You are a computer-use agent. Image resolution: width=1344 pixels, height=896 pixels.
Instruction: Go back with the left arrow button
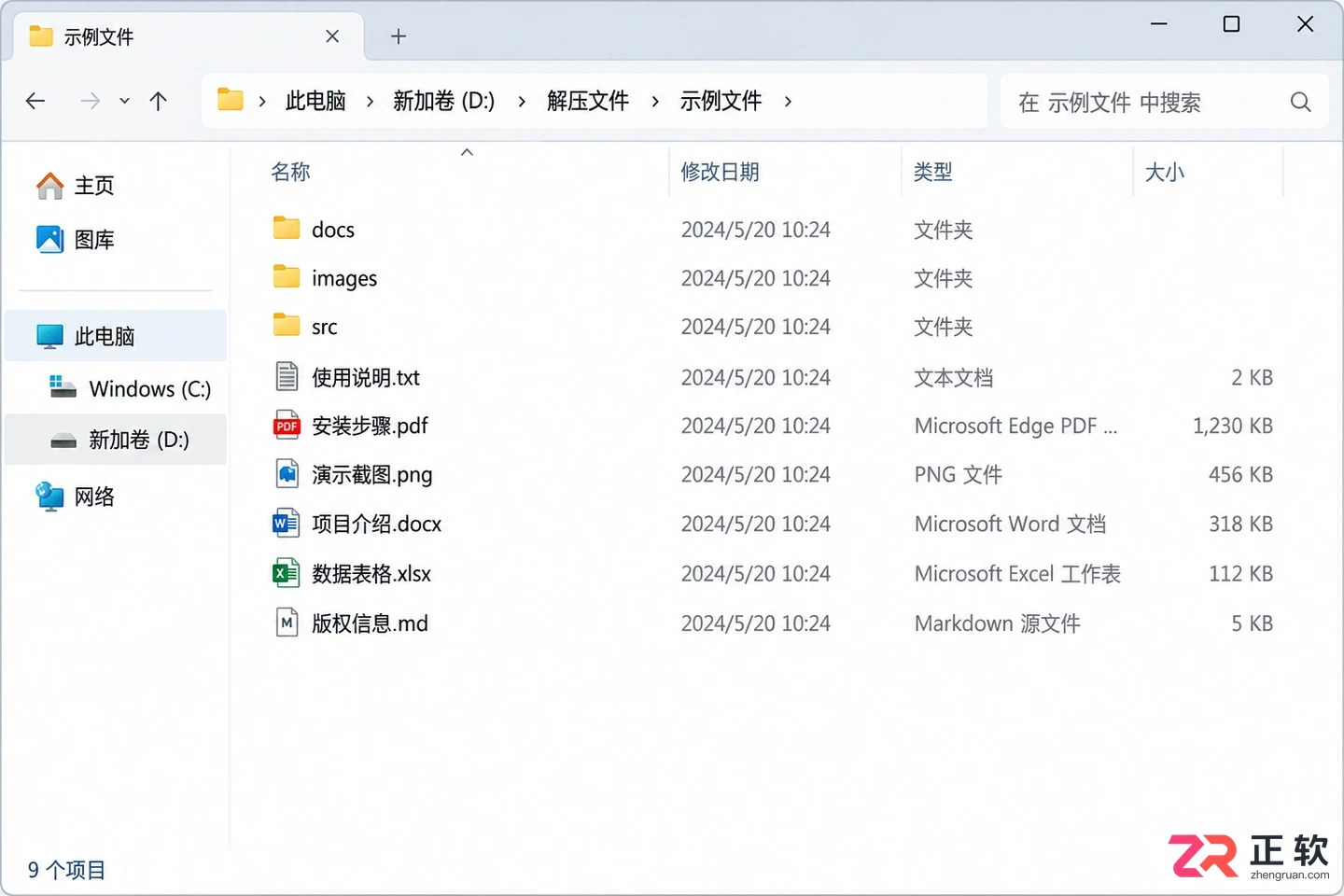tap(35, 101)
